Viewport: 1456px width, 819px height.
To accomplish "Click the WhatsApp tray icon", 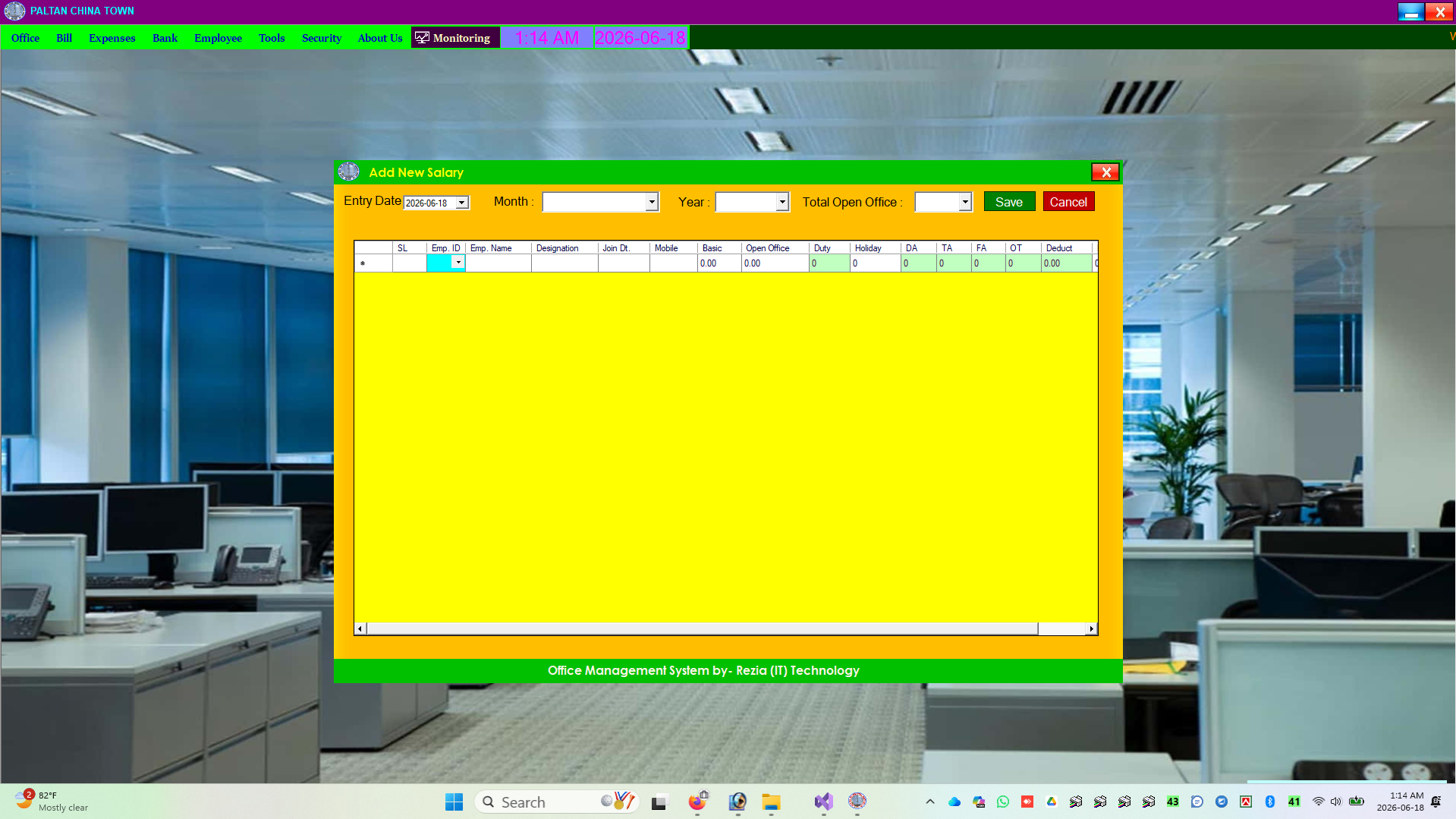I will (1003, 802).
